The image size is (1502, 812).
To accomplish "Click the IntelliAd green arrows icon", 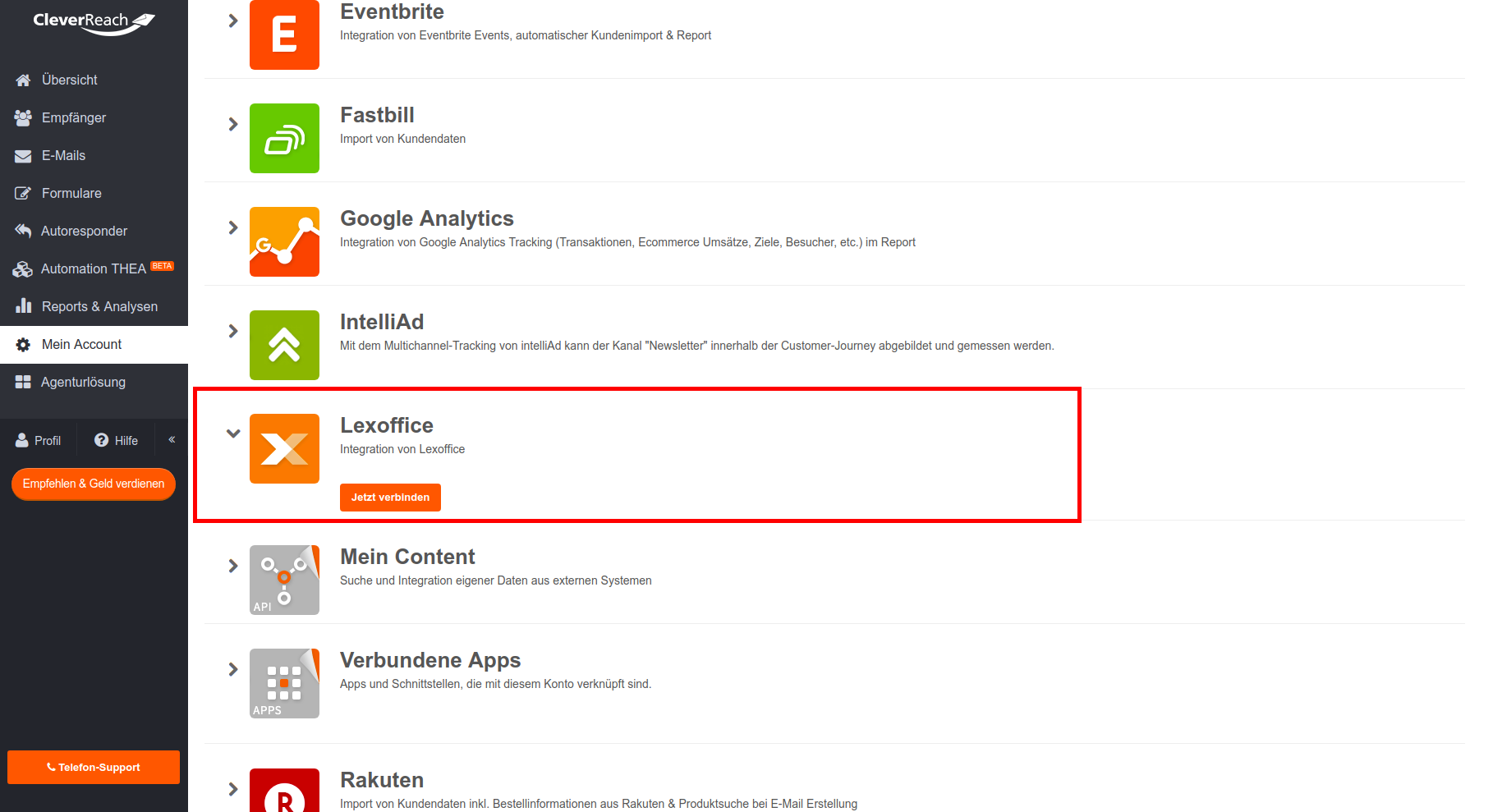I will [284, 345].
